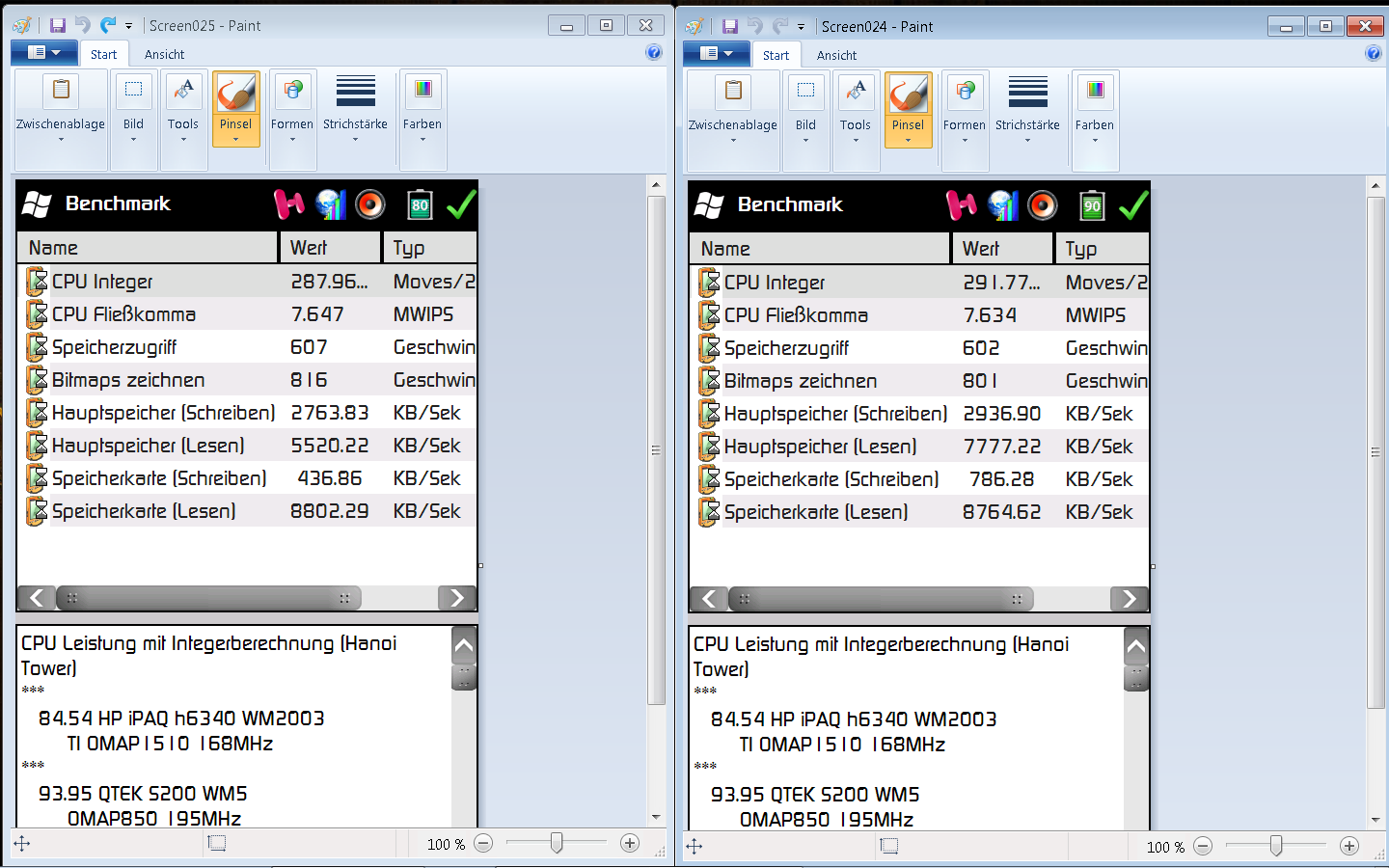This screenshot has height=868, width=1389.
Task: Click zoom in plus button in Screen024
Action: pyautogui.click(x=1349, y=846)
